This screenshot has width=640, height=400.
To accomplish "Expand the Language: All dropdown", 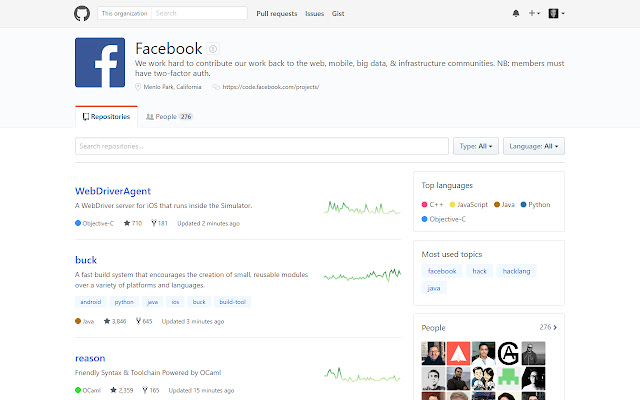I will coord(534,146).
